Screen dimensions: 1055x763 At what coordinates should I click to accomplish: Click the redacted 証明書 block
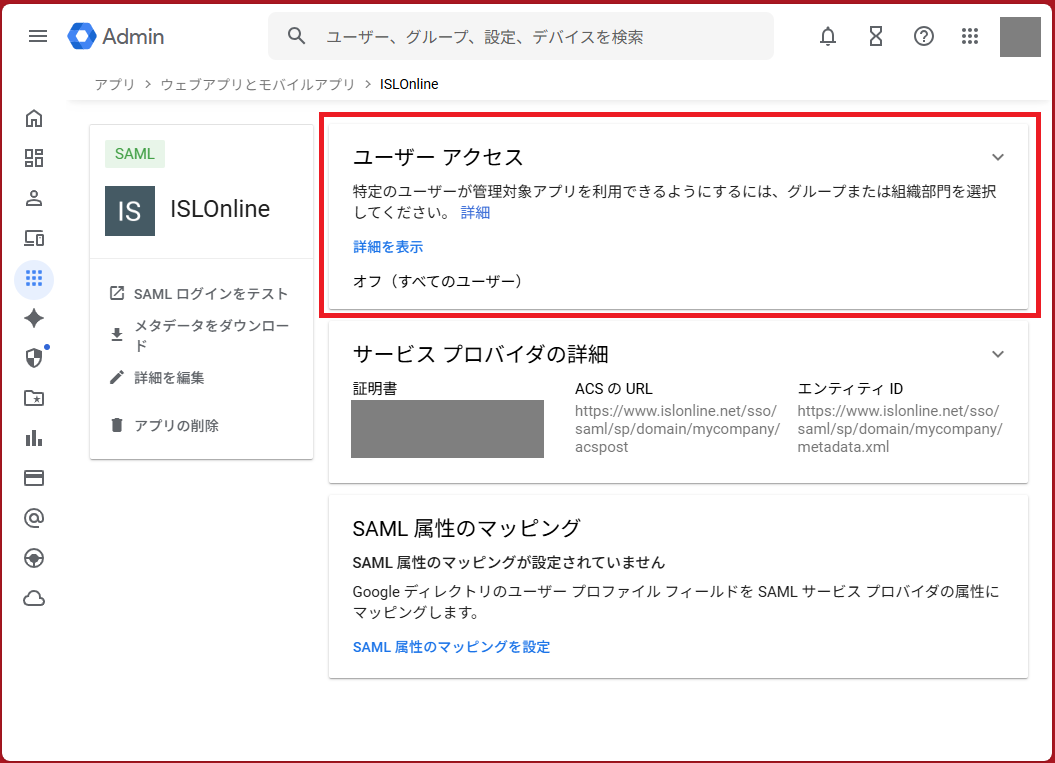point(447,429)
